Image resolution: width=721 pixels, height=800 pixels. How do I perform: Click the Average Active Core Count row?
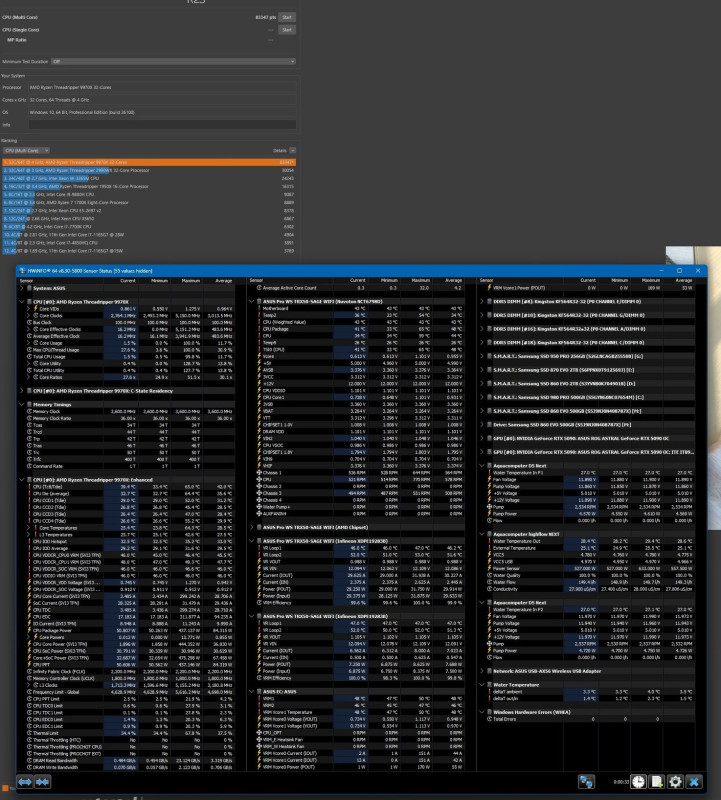360,288
